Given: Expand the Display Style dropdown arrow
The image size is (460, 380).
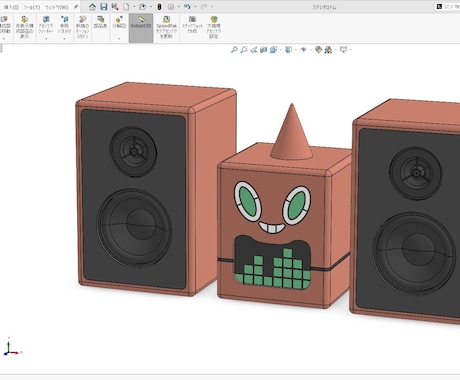Looking at the screenshot, I should (x=295, y=50).
